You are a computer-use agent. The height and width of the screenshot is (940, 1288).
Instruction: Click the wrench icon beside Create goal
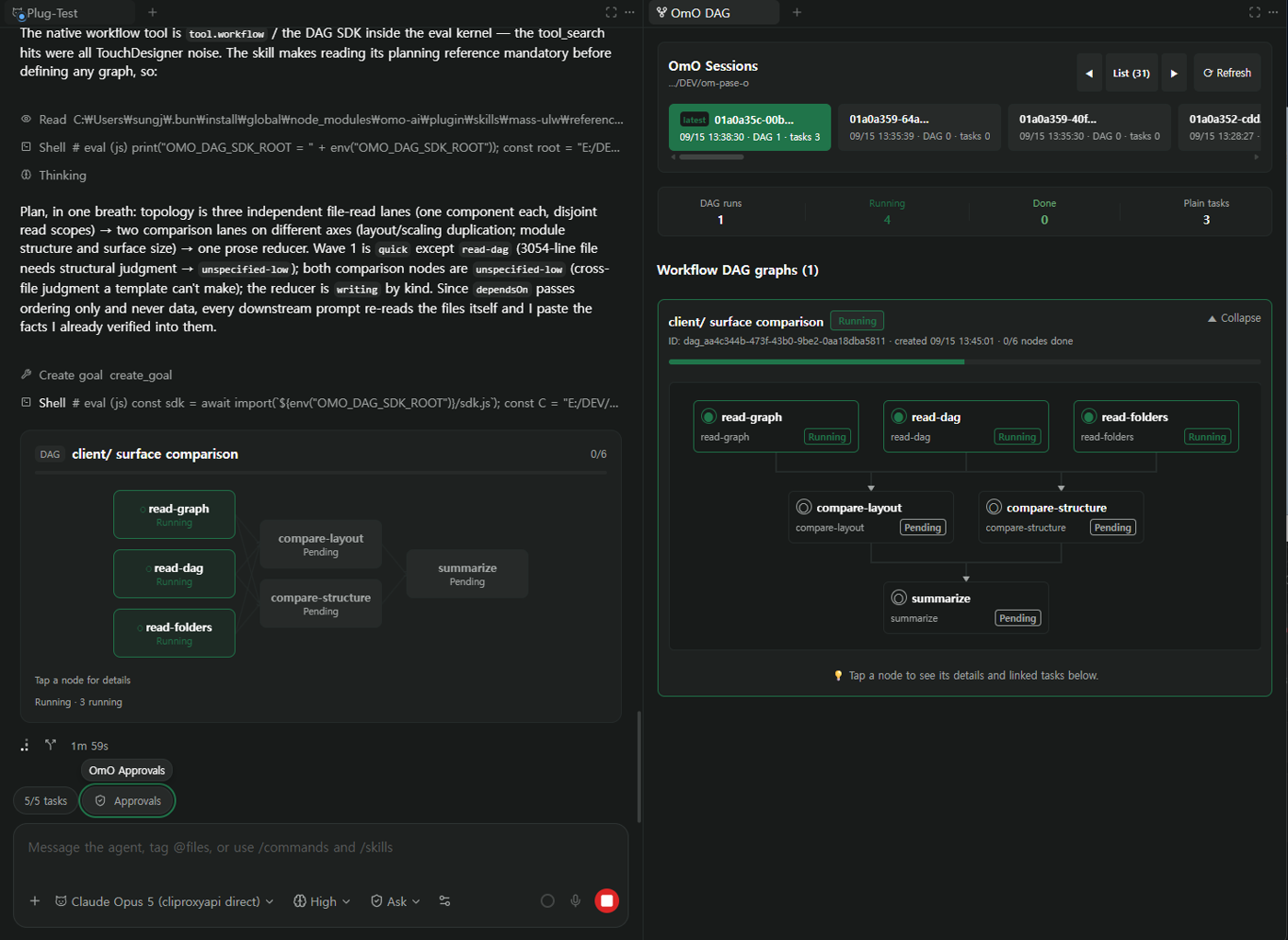click(26, 374)
